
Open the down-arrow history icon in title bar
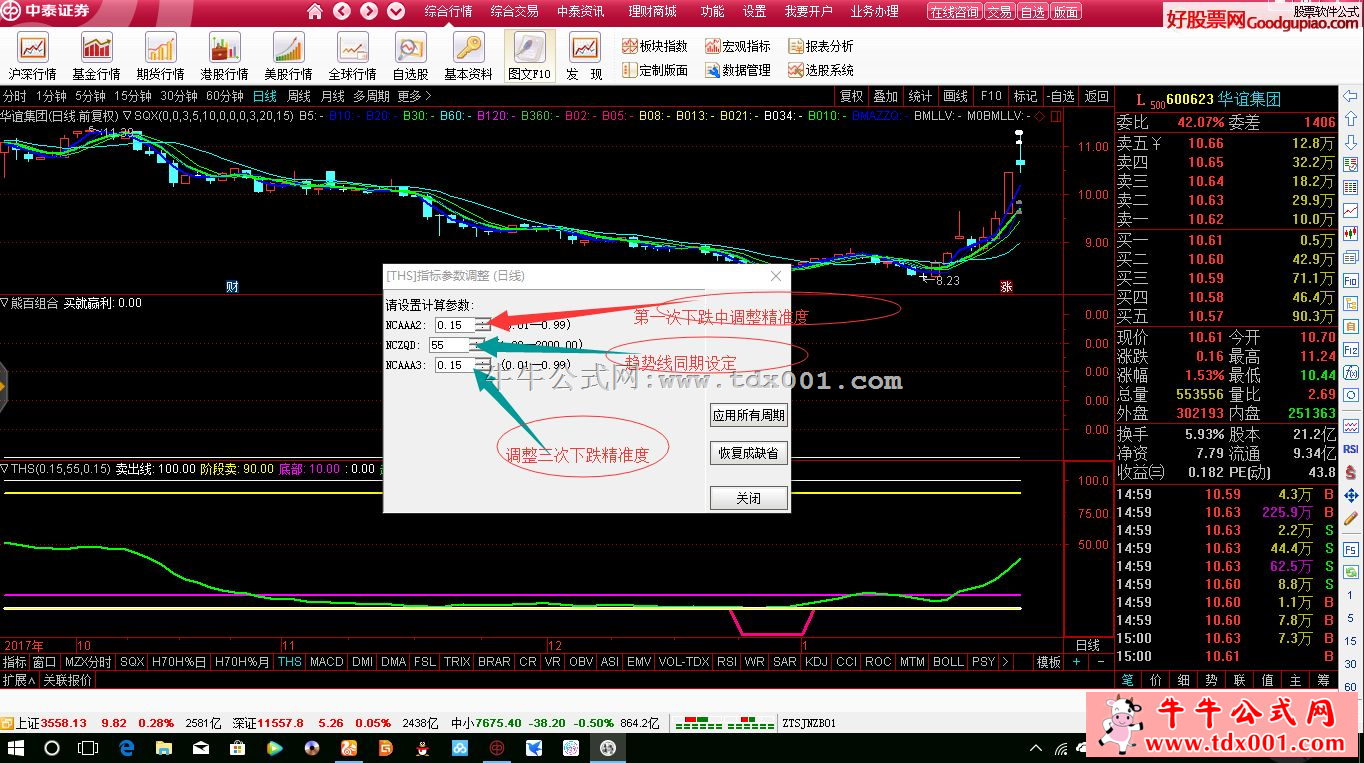396,12
